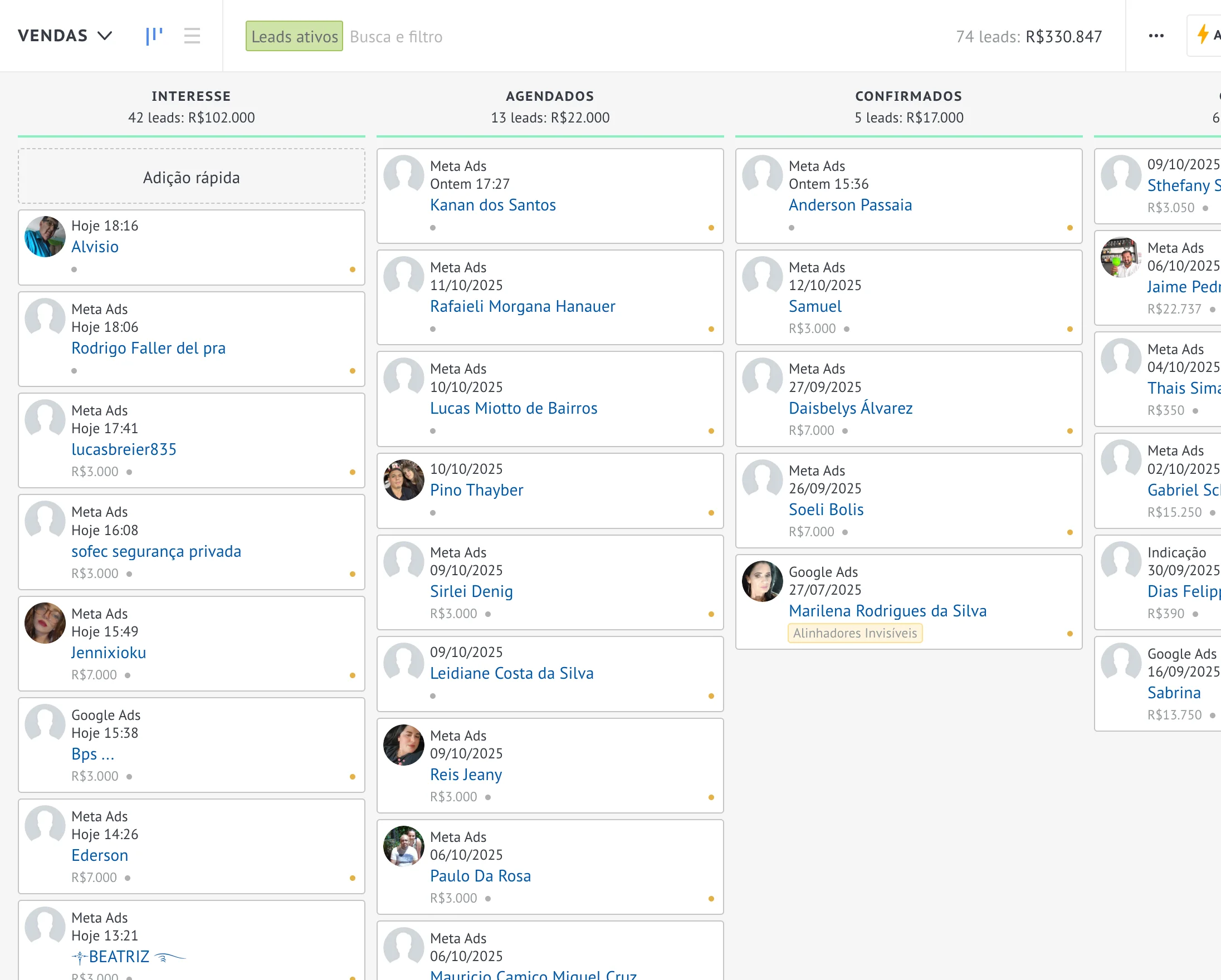The image size is (1221, 980).
Task: Toggle the status dot on Daisbelys Álvarez's card
Action: pos(1069,430)
